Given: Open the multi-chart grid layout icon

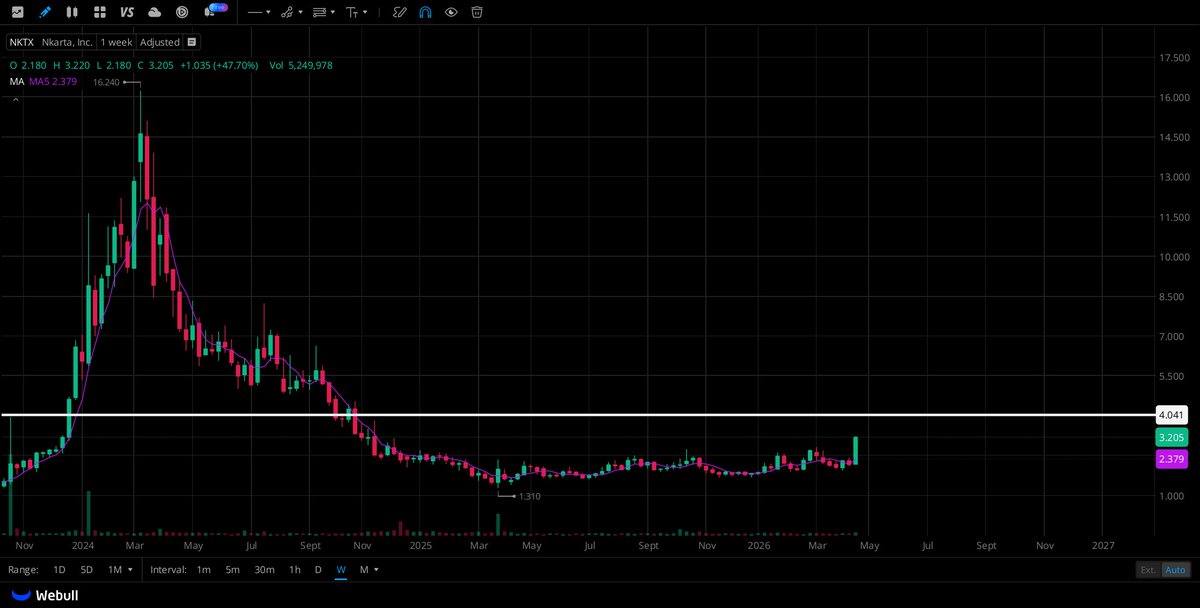Looking at the screenshot, I should click(x=99, y=12).
